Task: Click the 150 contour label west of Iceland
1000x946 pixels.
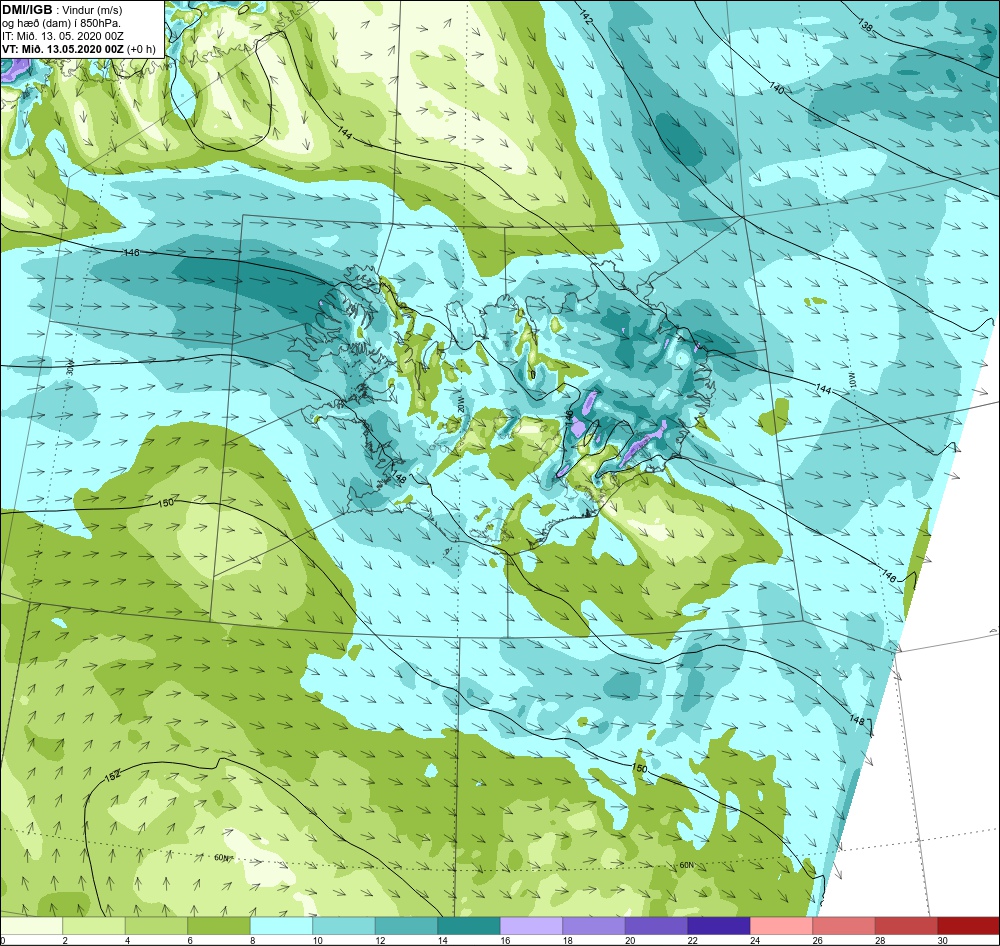Action: coord(165,503)
